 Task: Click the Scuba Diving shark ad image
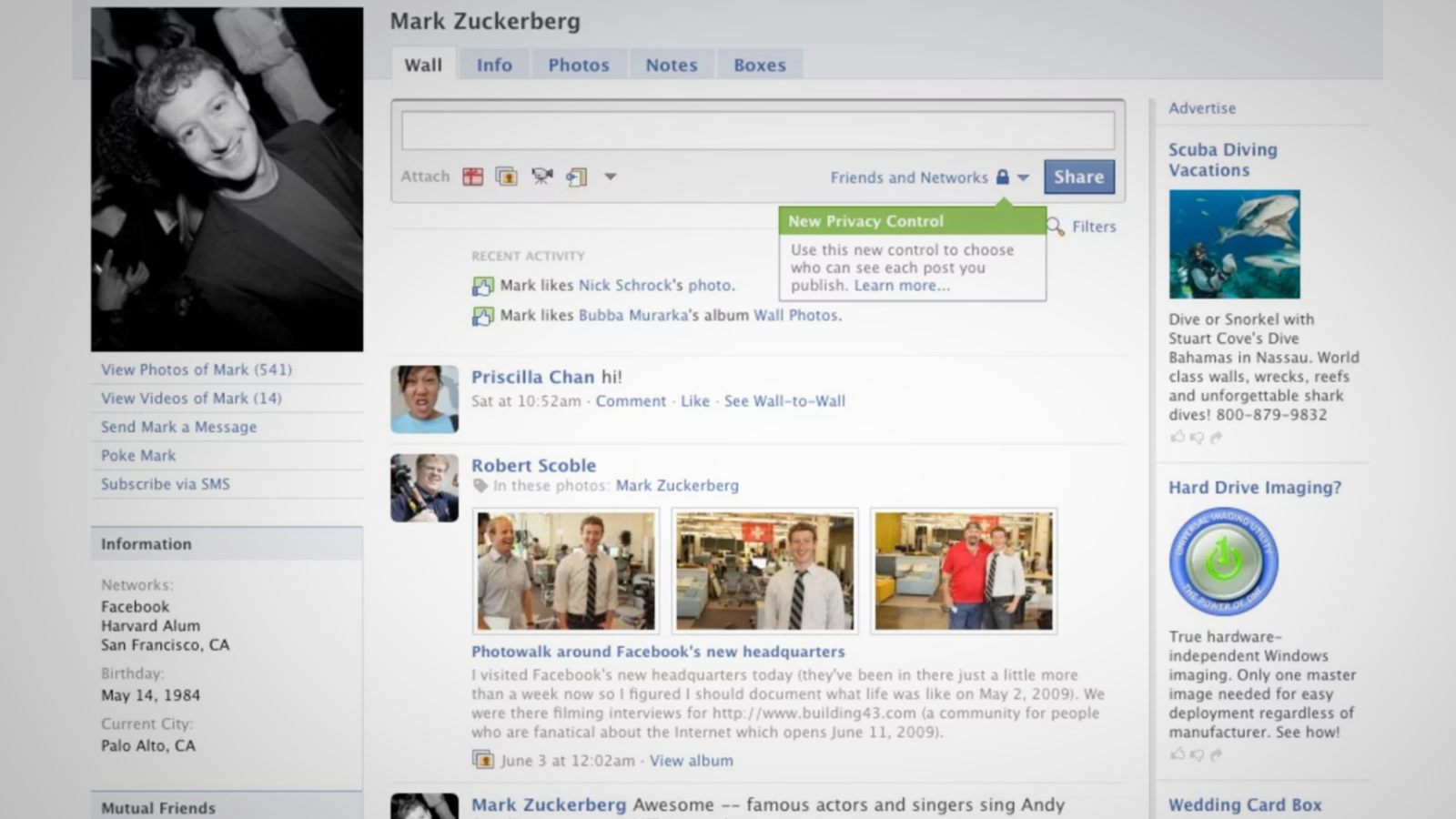click(x=1234, y=244)
